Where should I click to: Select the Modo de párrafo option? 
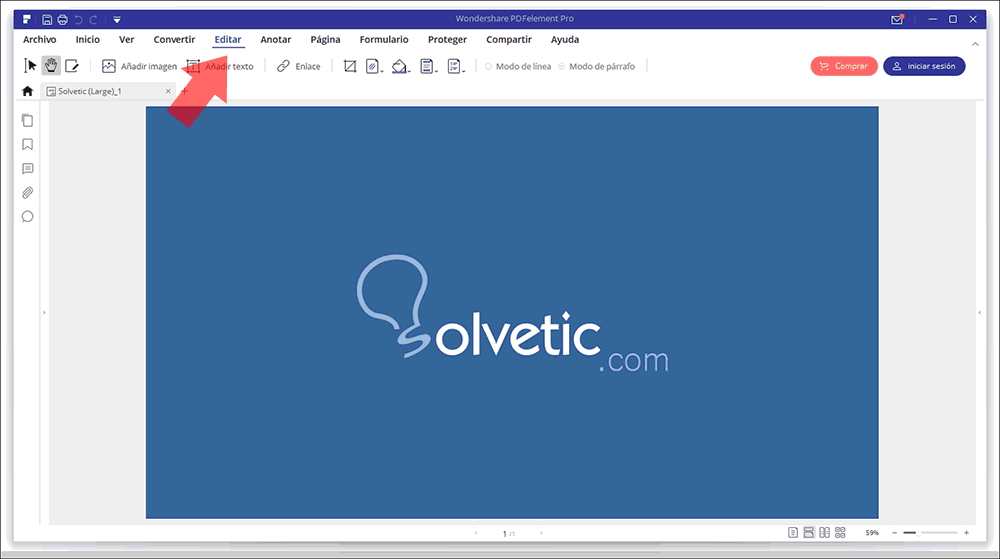[x=597, y=66]
